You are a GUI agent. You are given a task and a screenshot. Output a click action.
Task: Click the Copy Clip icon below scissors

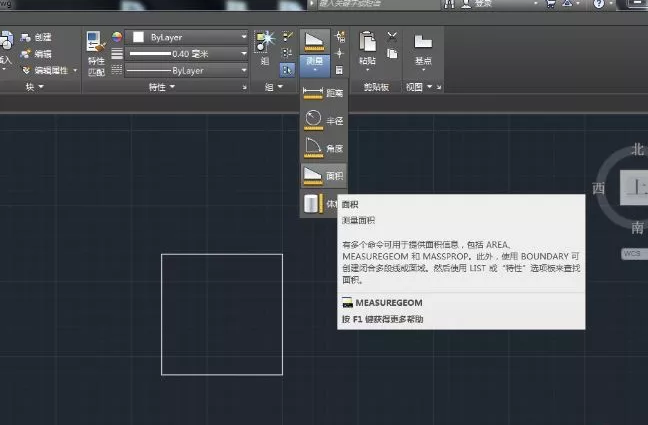pyautogui.click(x=392, y=53)
